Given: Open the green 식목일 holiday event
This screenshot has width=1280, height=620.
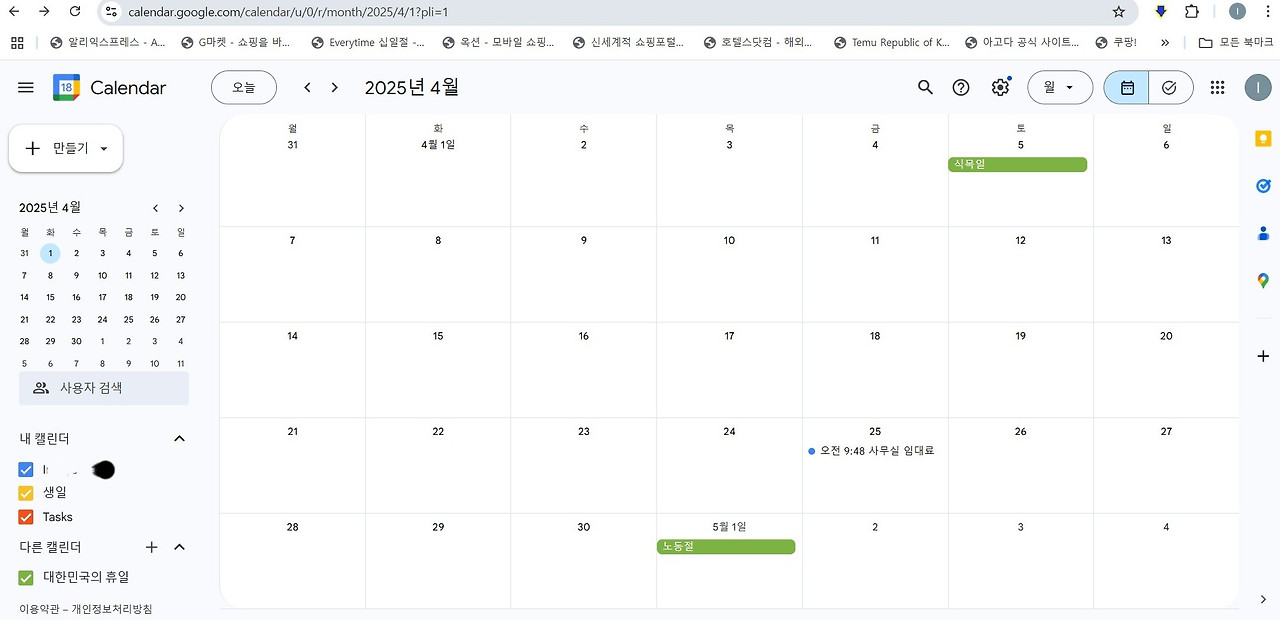Looking at the screenshot, I should pos(1017,164).
